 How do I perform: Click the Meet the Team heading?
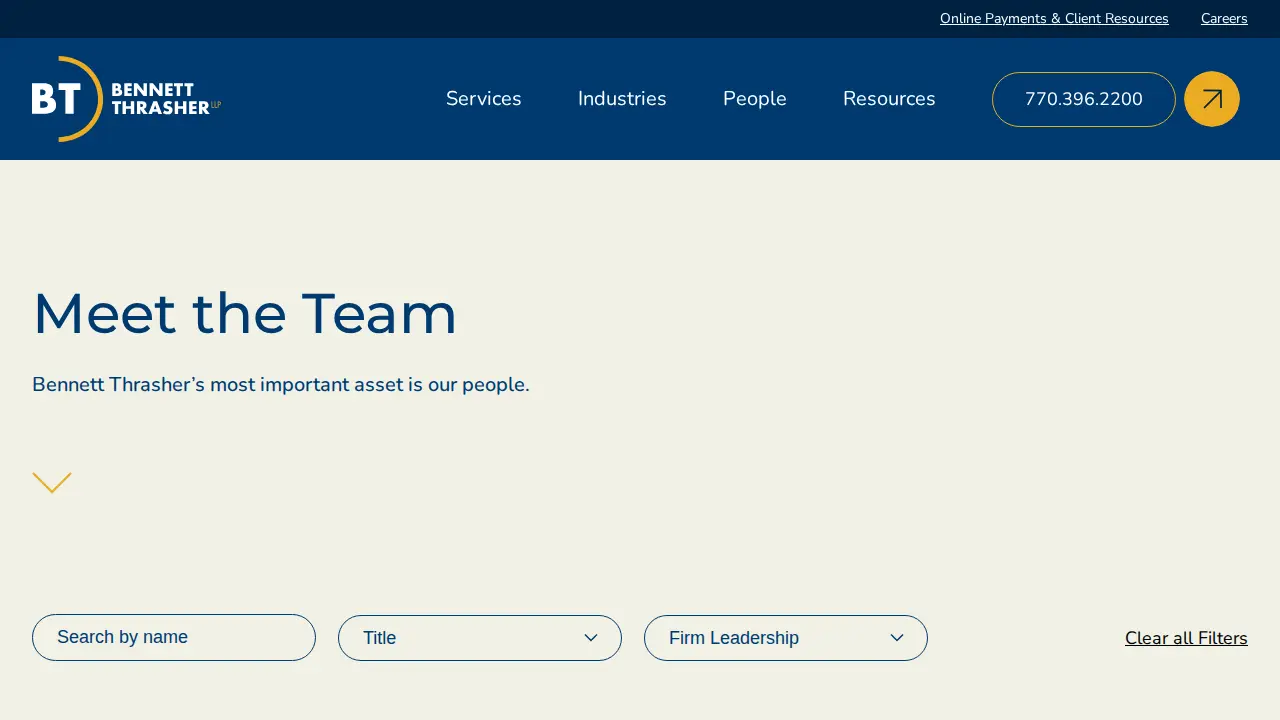[245, 313]
